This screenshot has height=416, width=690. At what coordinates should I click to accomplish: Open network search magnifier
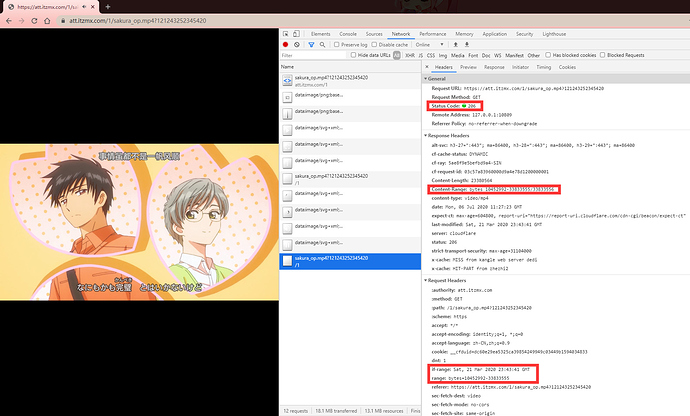click(323, 44)
